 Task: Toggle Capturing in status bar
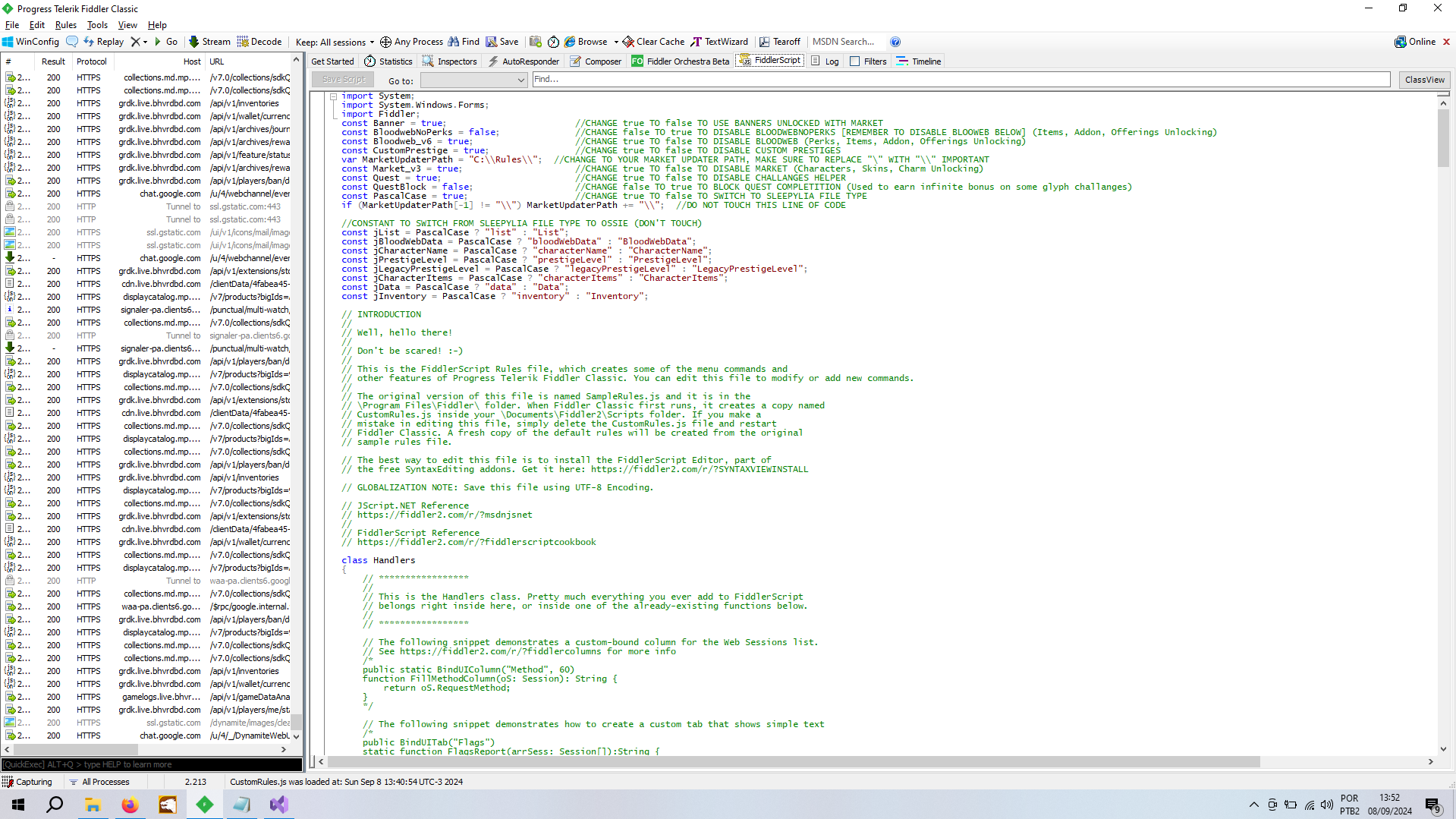27,782
